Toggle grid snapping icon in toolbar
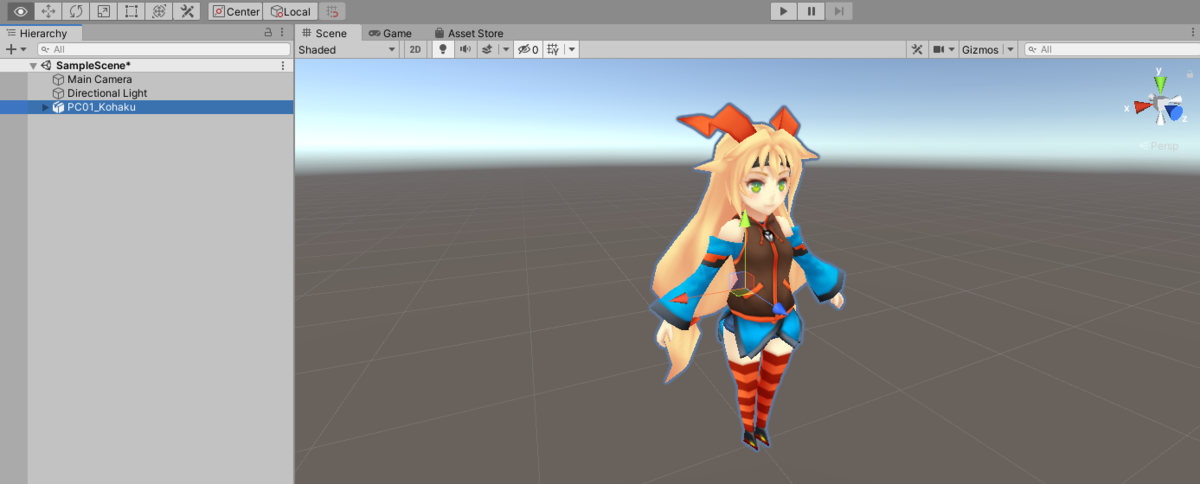Screen dimensions: 1200x484 [334, 12]
